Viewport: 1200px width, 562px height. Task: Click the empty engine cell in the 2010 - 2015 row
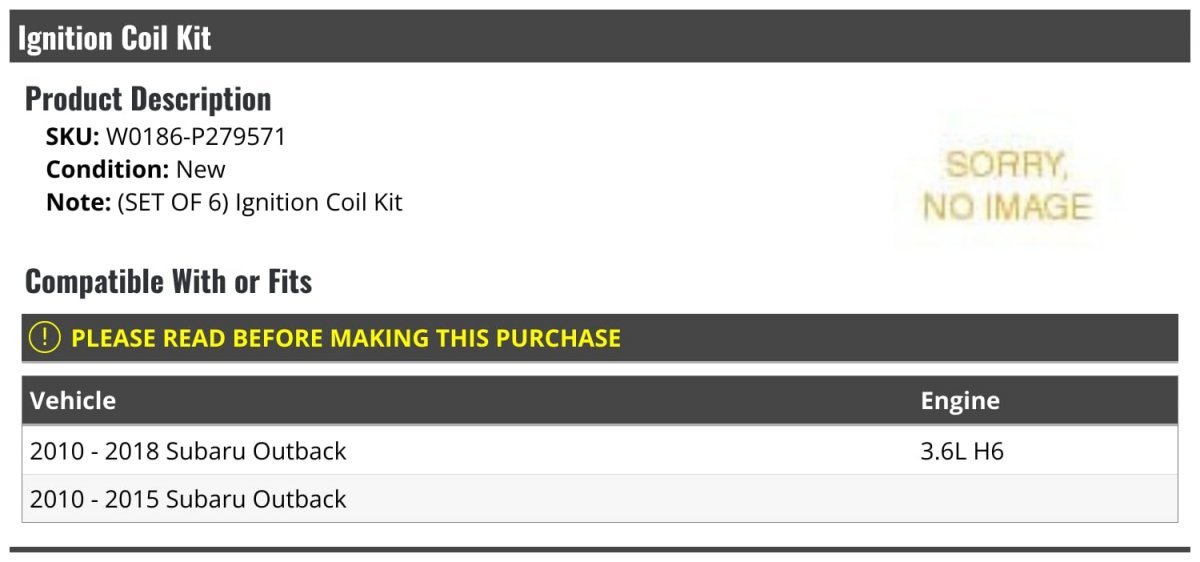point(1045,499)
